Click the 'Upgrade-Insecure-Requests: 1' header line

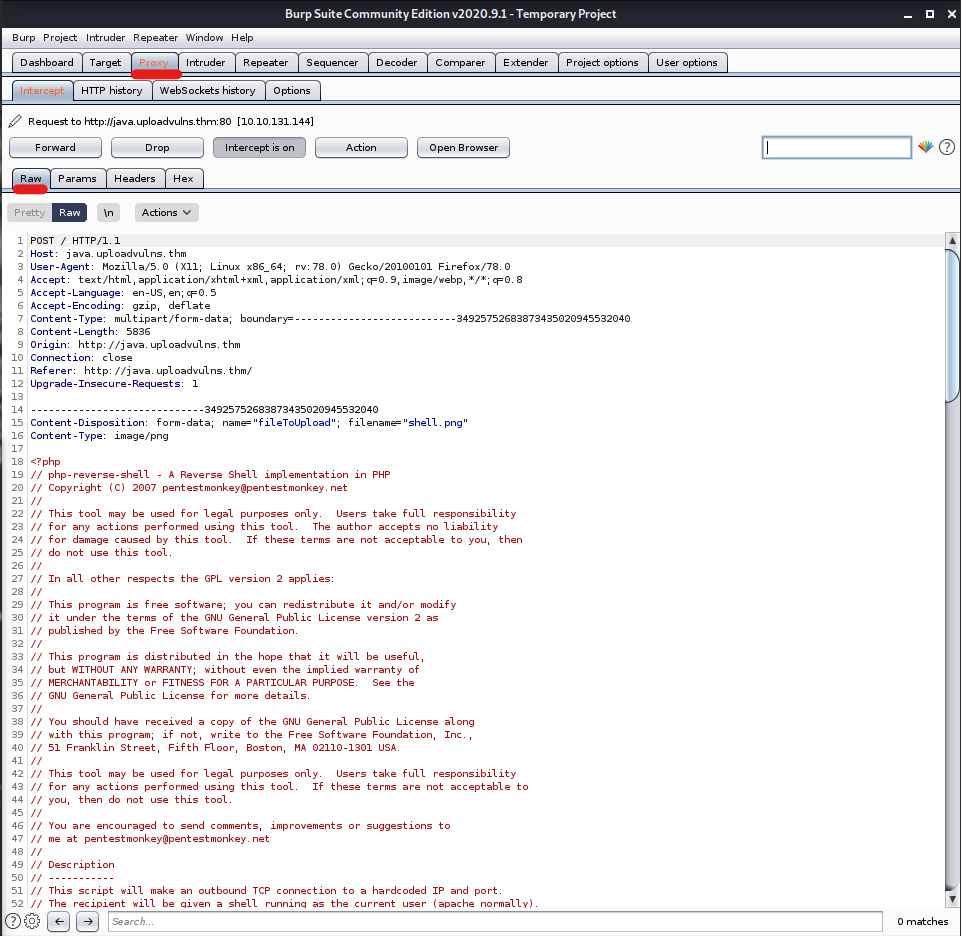coord(114,384)
